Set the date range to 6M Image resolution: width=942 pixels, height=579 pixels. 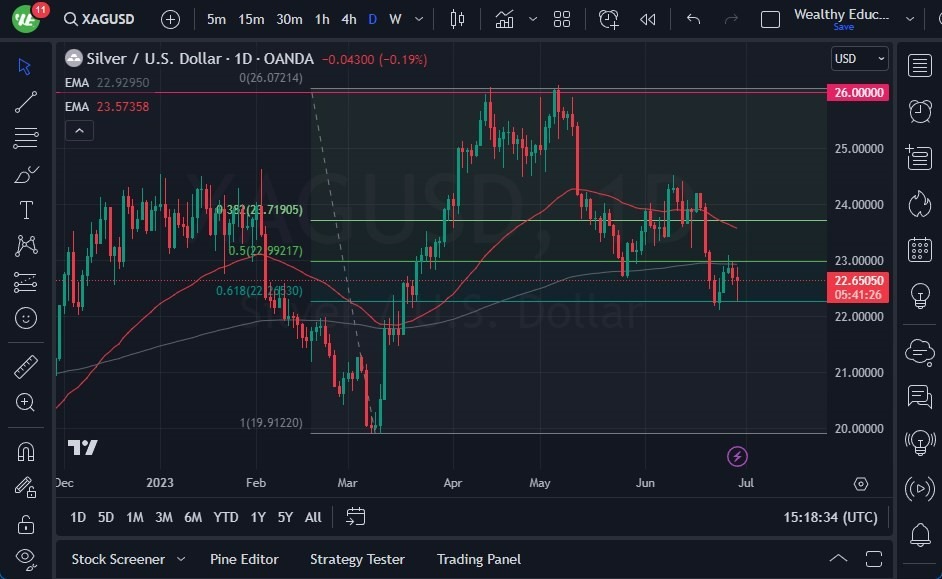(193, 517)
